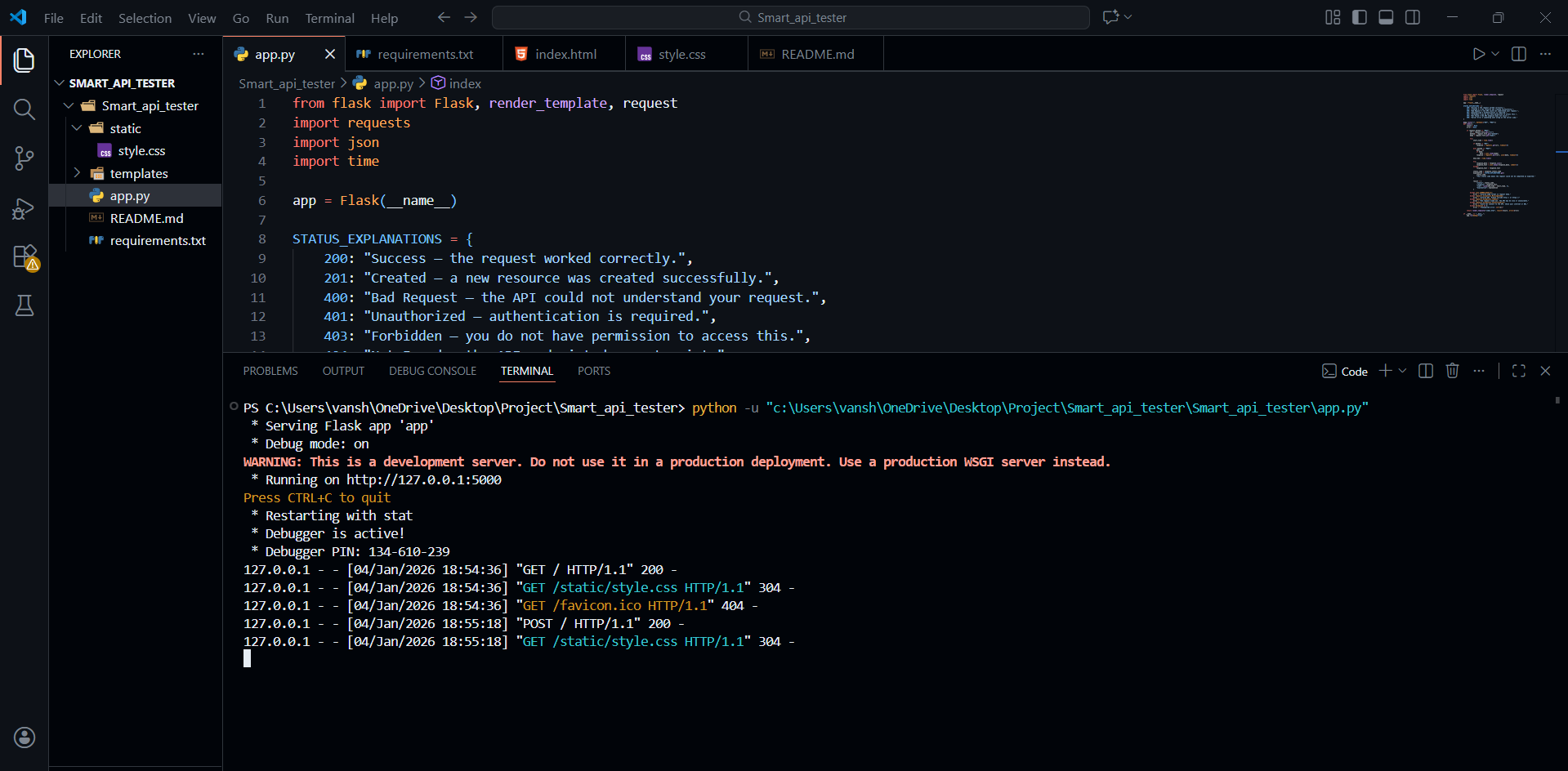
Task: Open Run and Debug view
Action: [x=25, y=208]
